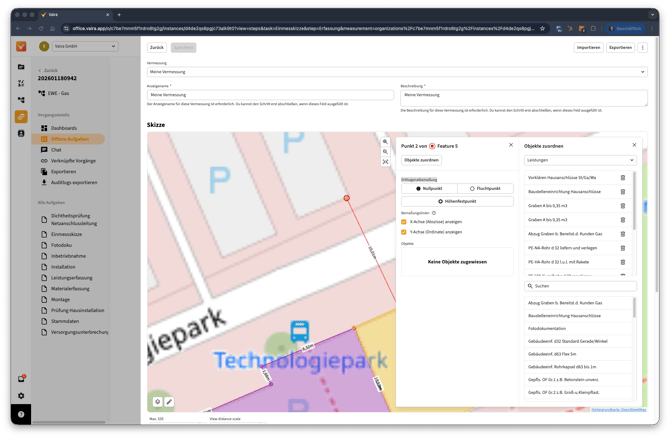Click info icon next to Bemaßungslinien

[x=434, y=213]
